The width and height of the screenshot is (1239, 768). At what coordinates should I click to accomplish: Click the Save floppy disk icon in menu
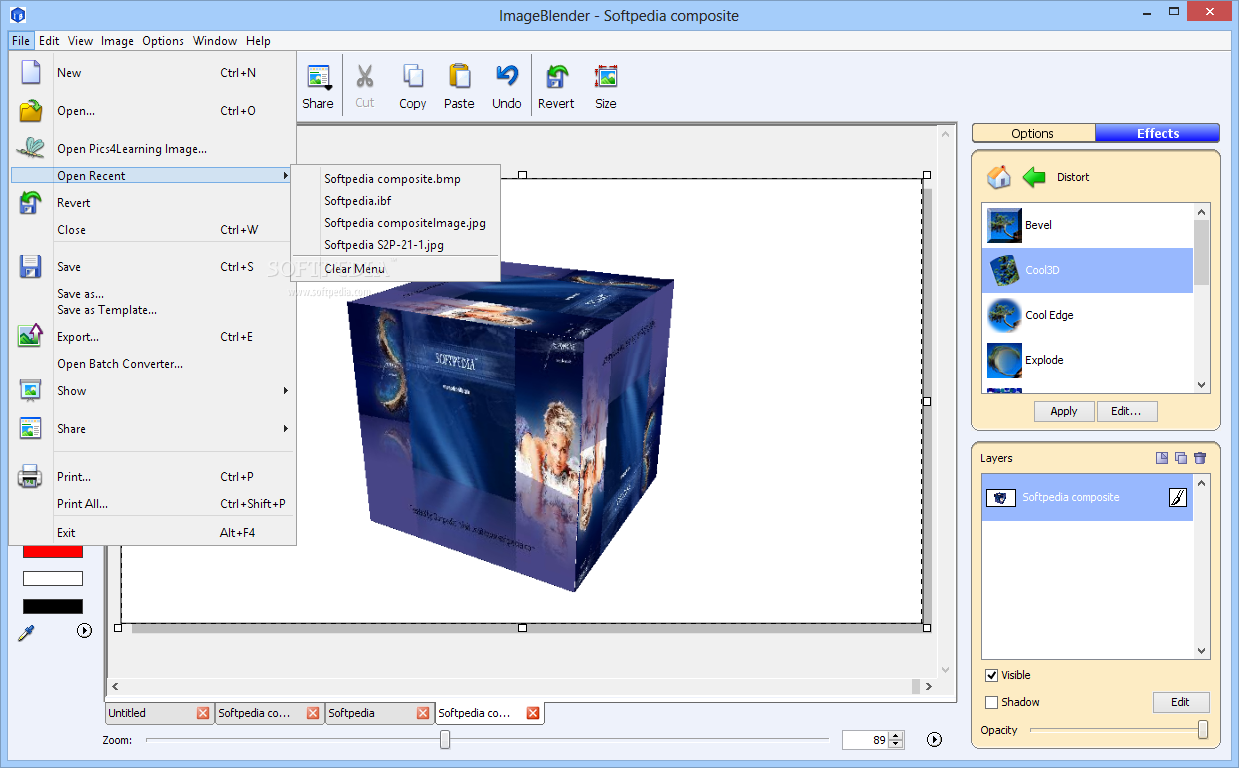pyautogui.click(x=31, y=267)
